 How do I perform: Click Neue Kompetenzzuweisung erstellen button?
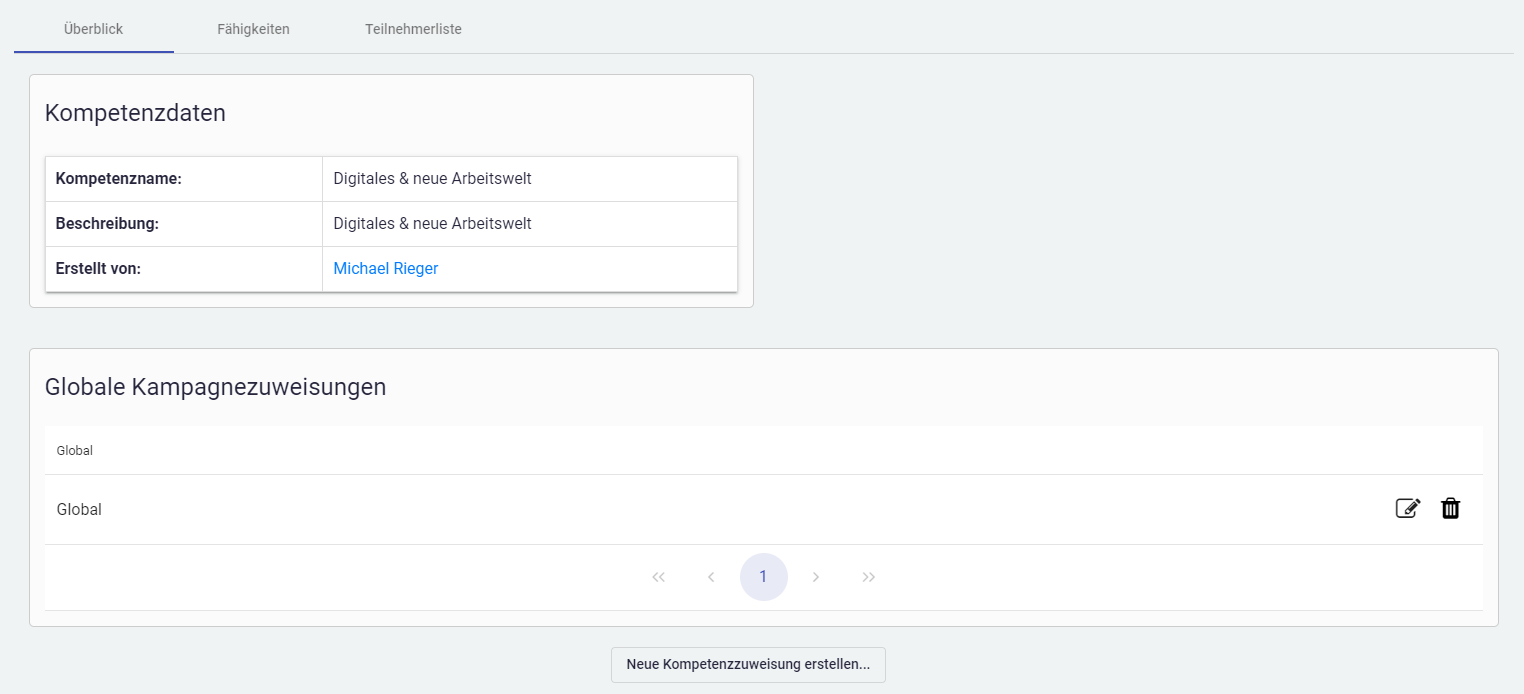[748, 664]
